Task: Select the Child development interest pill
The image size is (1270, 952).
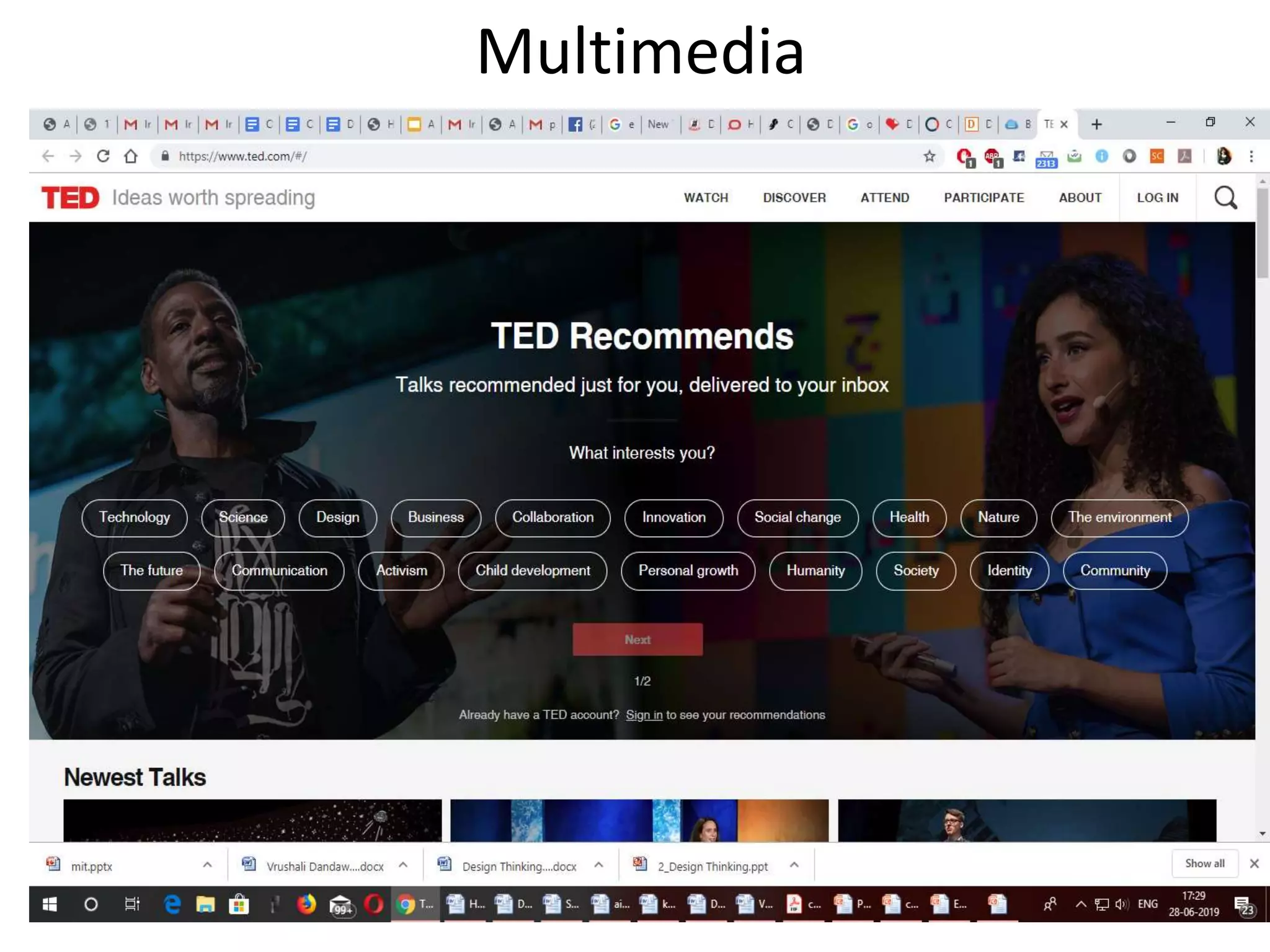Action: click(x=533, y=571)
